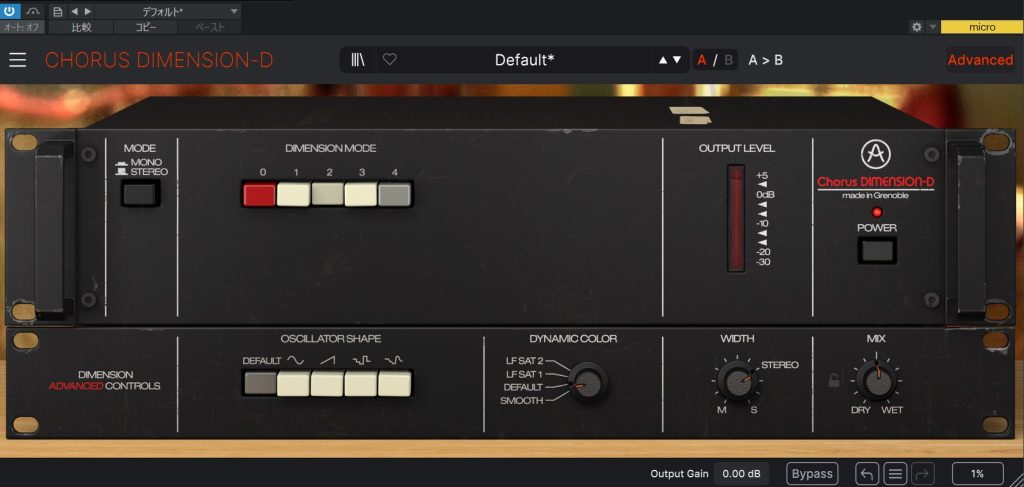
Task: Click the undo arrow in bottom bar
Action: (867, 474)
